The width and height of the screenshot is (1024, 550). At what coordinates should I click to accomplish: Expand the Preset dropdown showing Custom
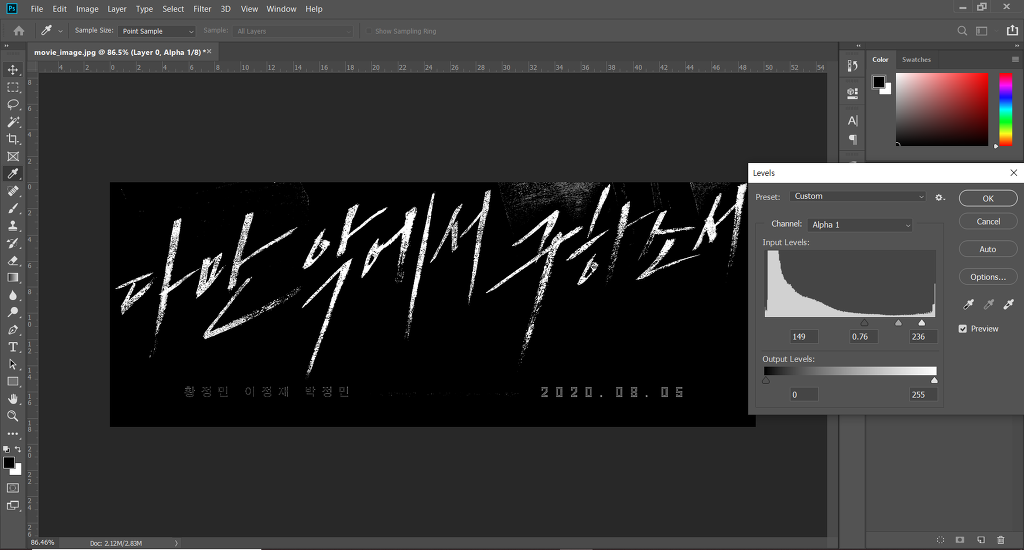click(x=858, y=197)
